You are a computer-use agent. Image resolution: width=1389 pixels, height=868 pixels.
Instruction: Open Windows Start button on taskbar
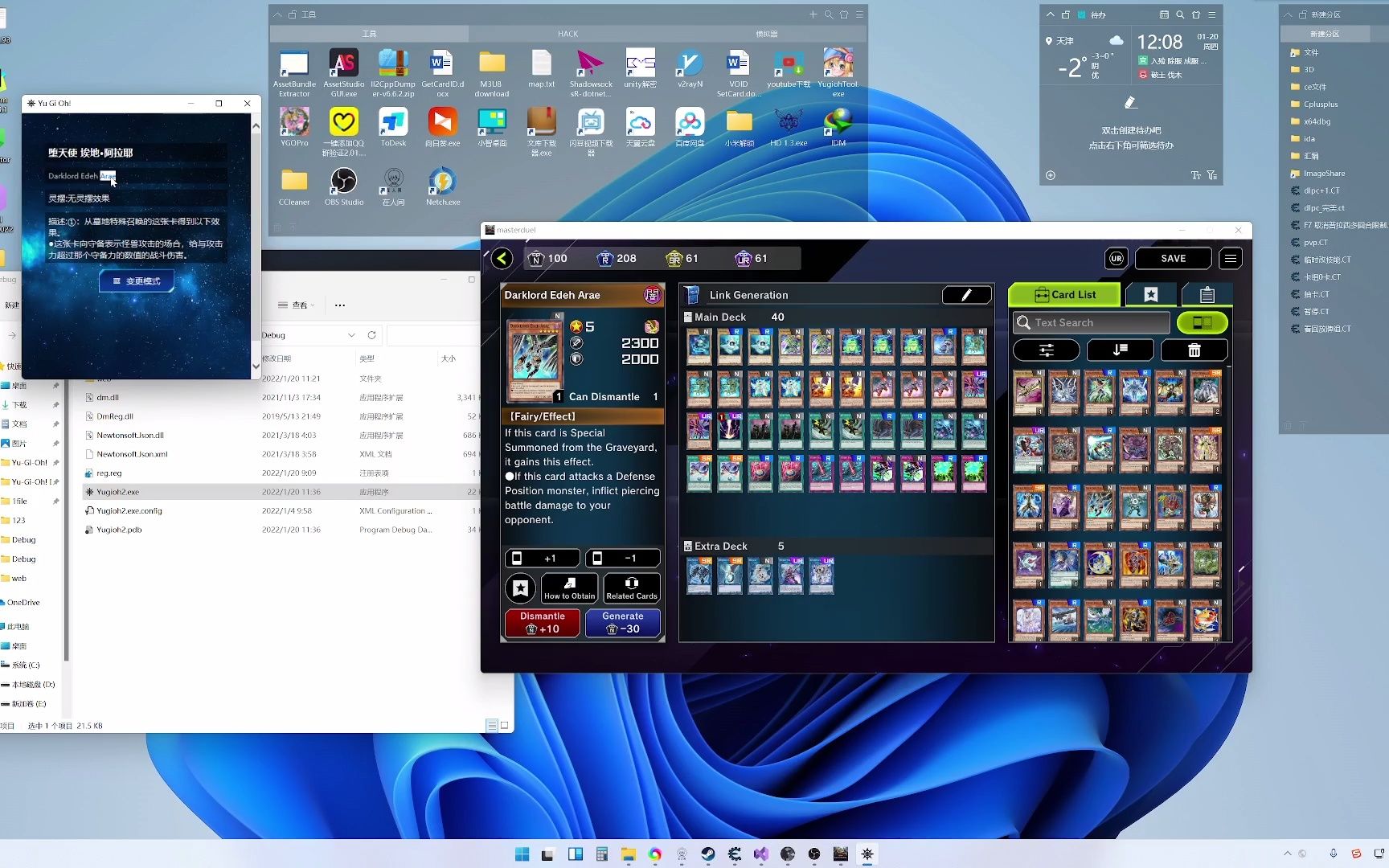click(x=522, y=854)
